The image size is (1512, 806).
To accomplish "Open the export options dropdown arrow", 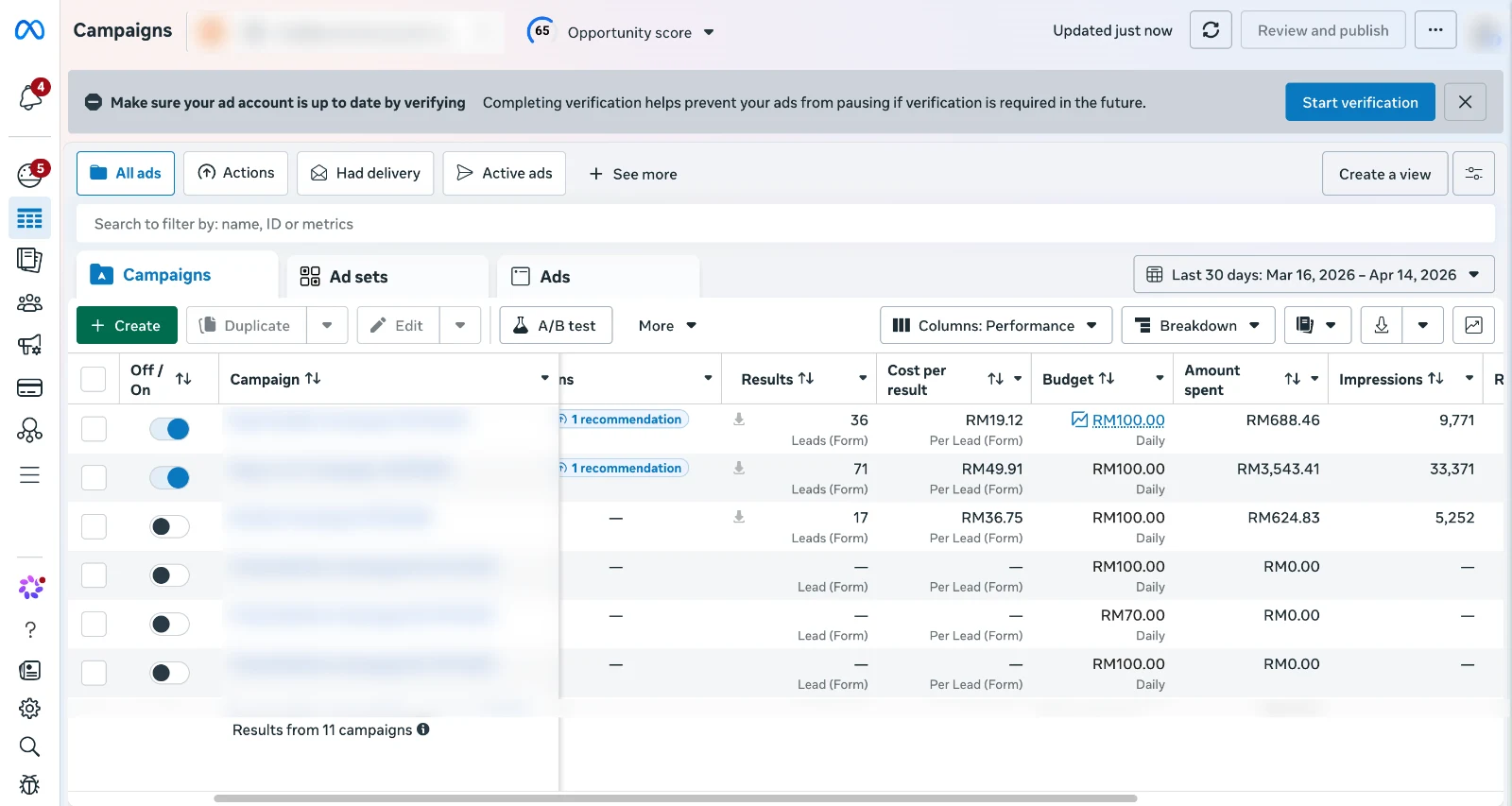I will pos(1423,325).
